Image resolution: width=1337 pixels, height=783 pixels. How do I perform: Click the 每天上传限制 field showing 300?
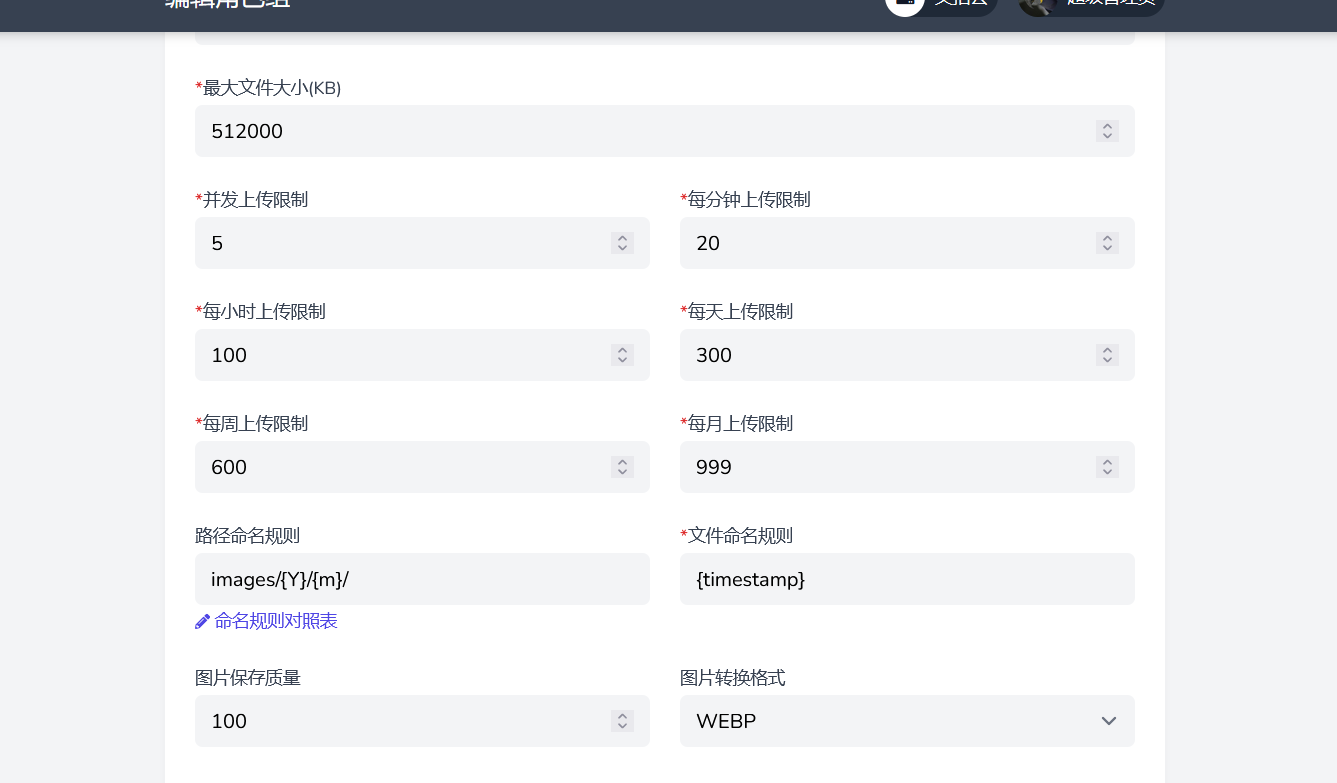point(880,355)
